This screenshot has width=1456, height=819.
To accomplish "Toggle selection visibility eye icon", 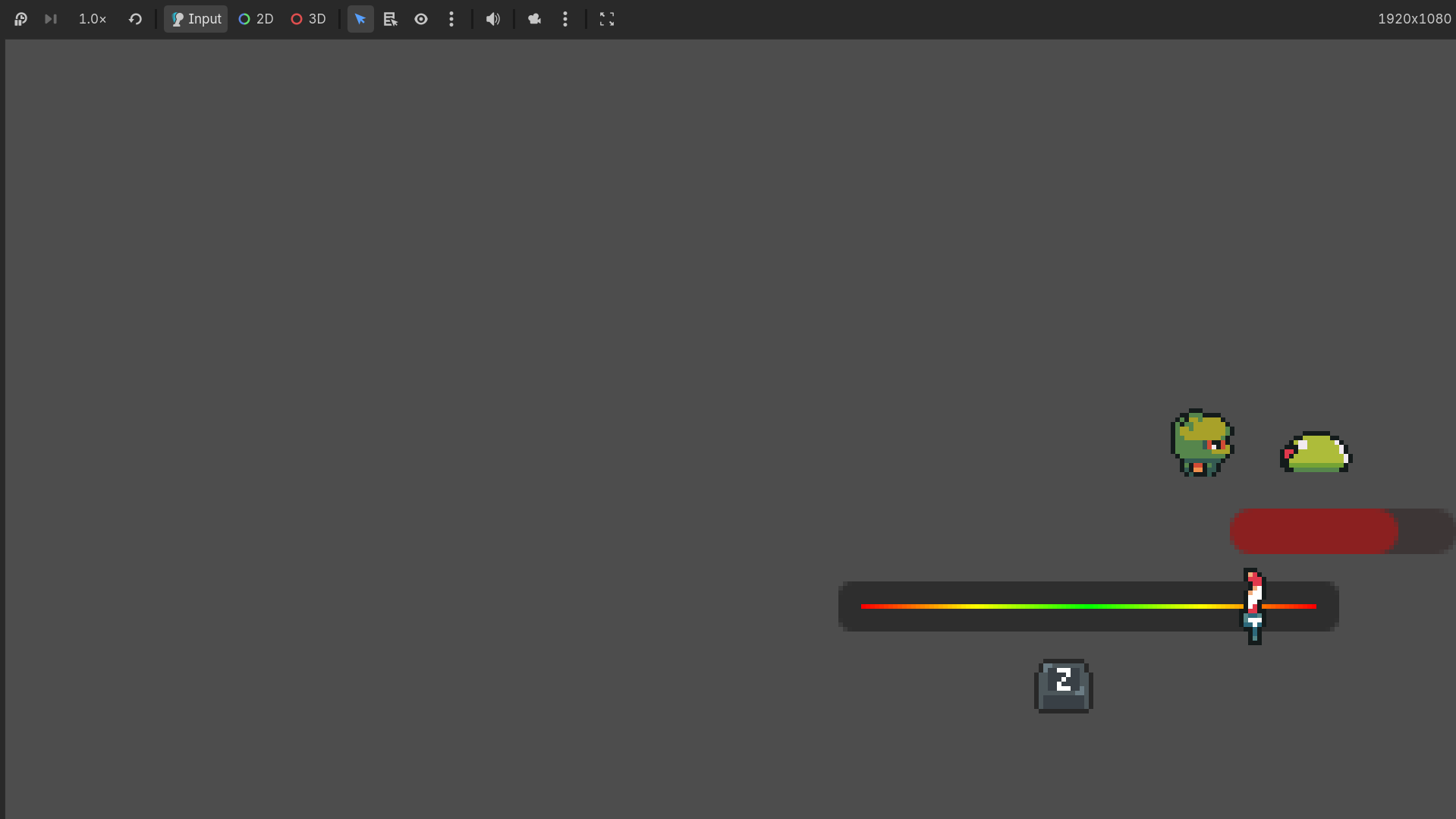I will tap(421, 19).
